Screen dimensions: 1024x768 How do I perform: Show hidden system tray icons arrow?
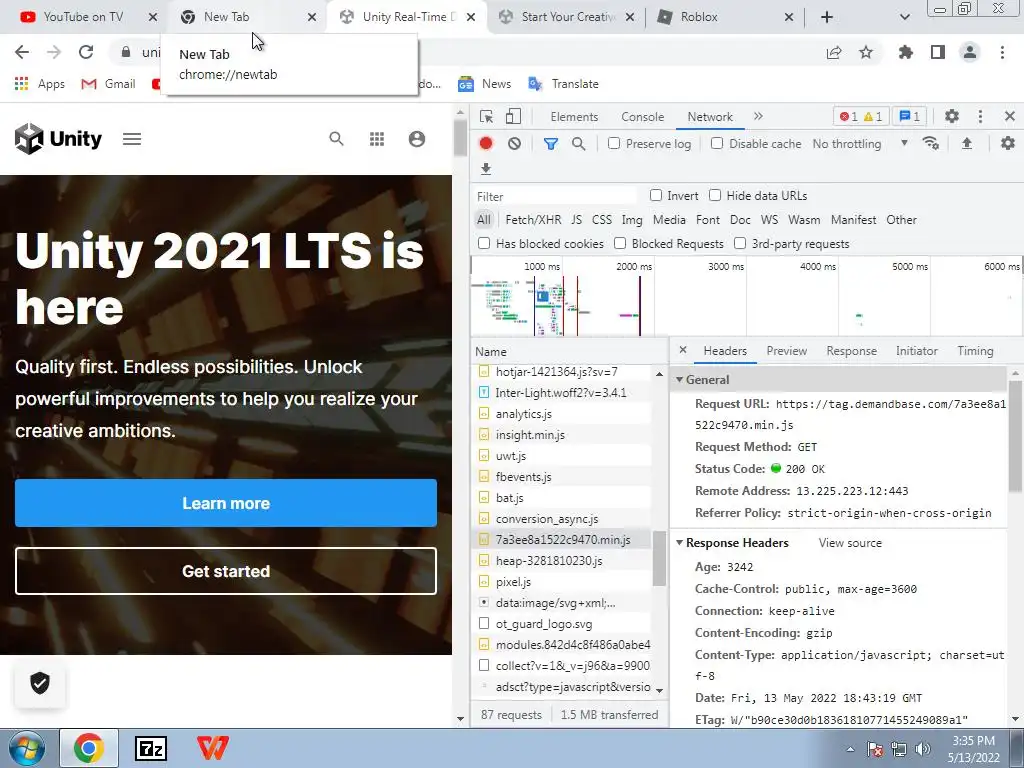850,749
